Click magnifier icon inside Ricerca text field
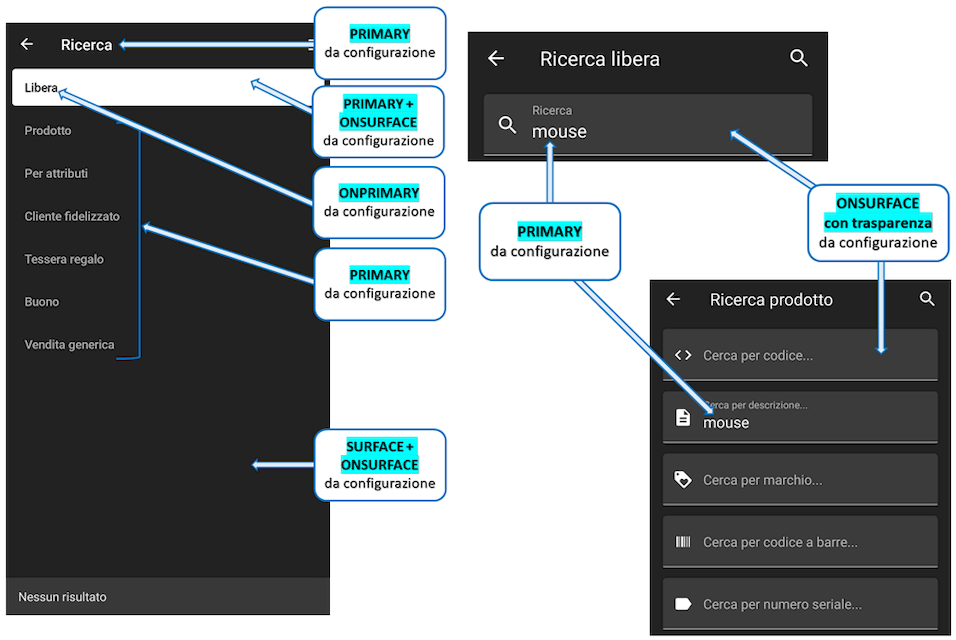956x640 pixels. (x=508, y=125)
